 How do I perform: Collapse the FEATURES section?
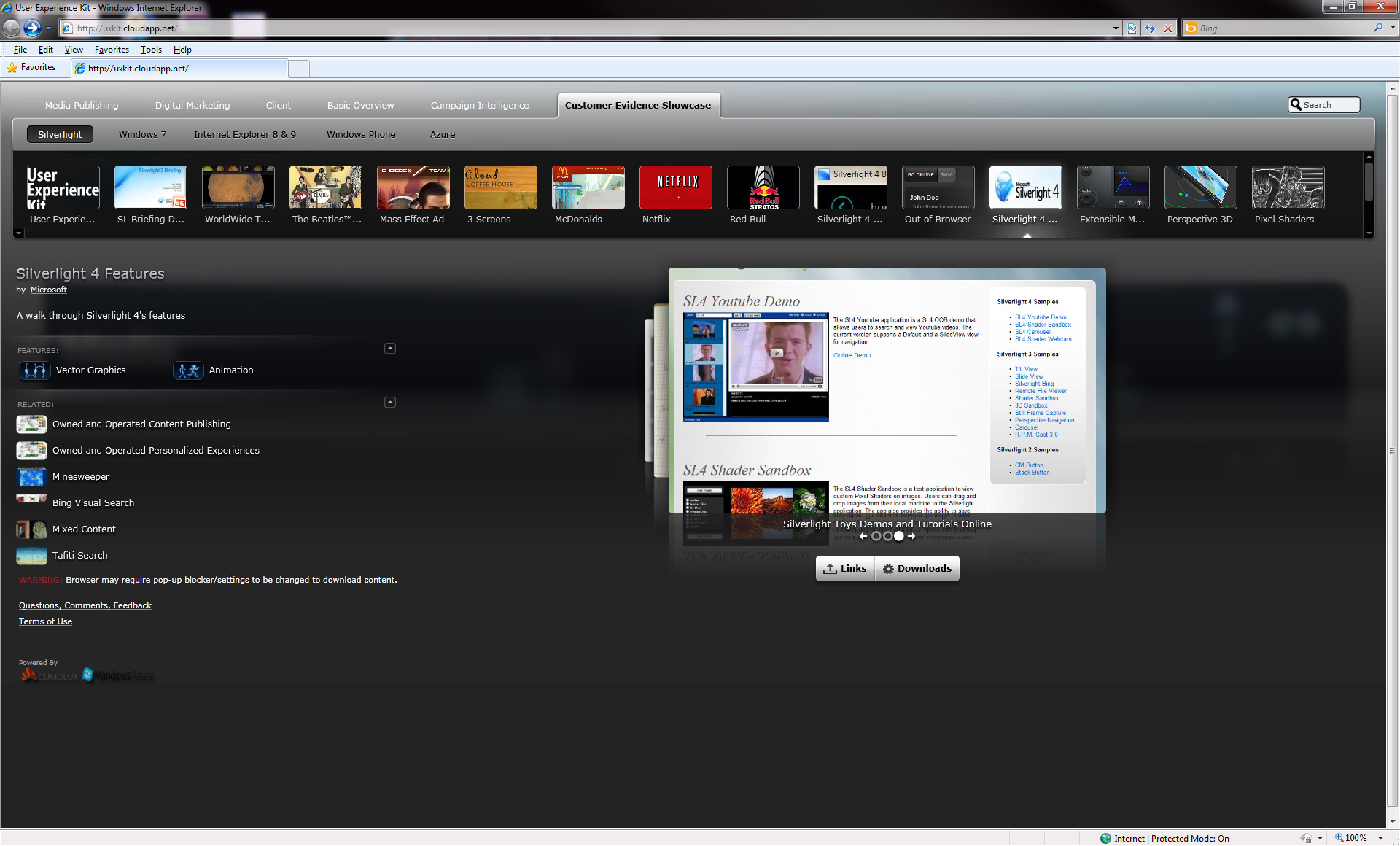[x=390, y=349]
